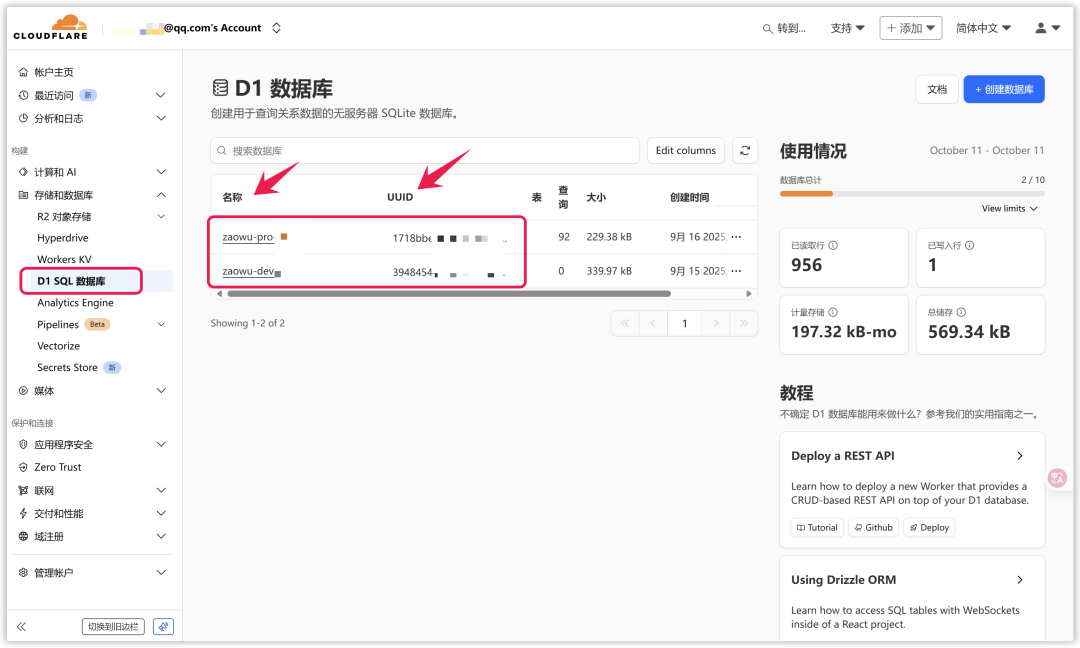Screen dimensions: 1080x648
Task: Refresh the database list icon
Action: [745, 151]
